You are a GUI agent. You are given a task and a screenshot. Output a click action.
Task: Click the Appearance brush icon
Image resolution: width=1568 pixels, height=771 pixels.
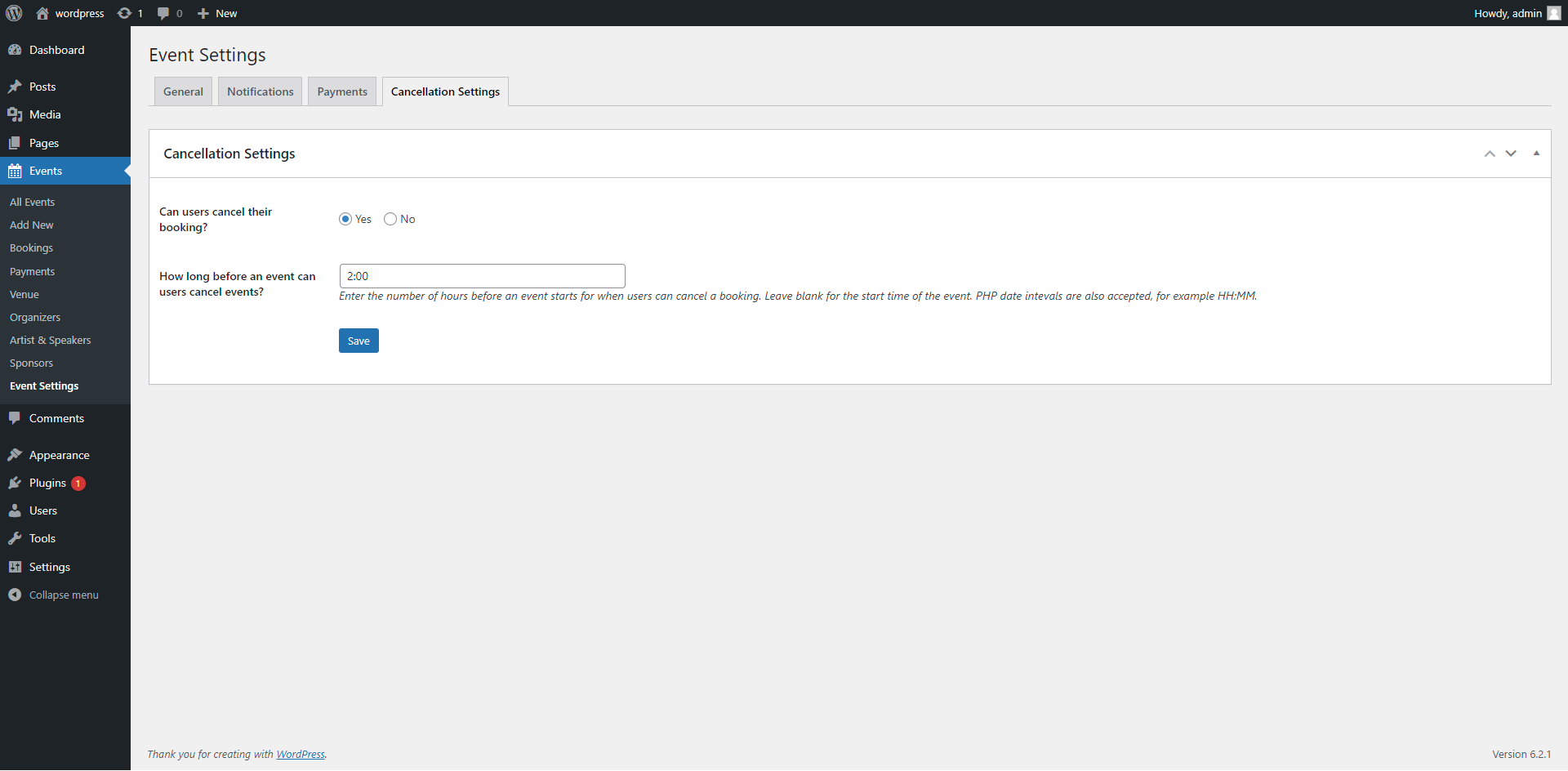point(15,455)
